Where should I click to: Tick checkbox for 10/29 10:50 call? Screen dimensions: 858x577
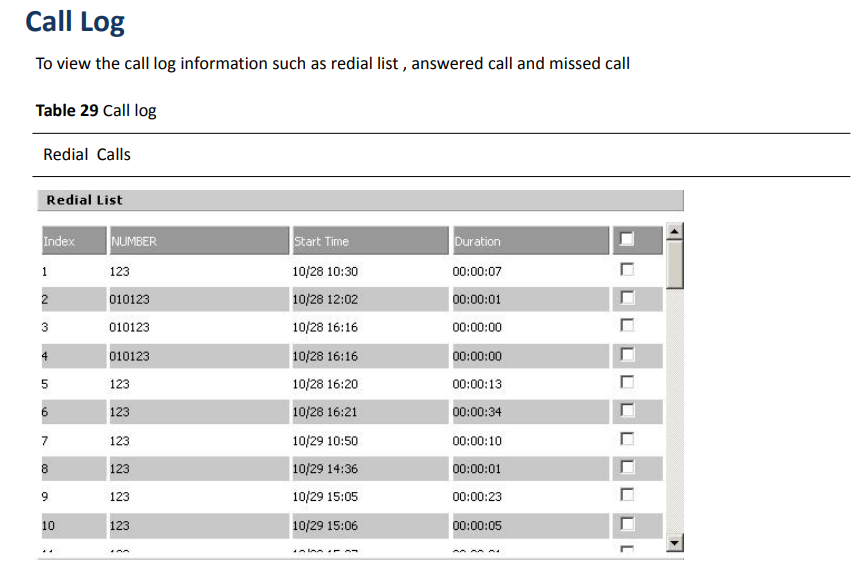point(627,439)
